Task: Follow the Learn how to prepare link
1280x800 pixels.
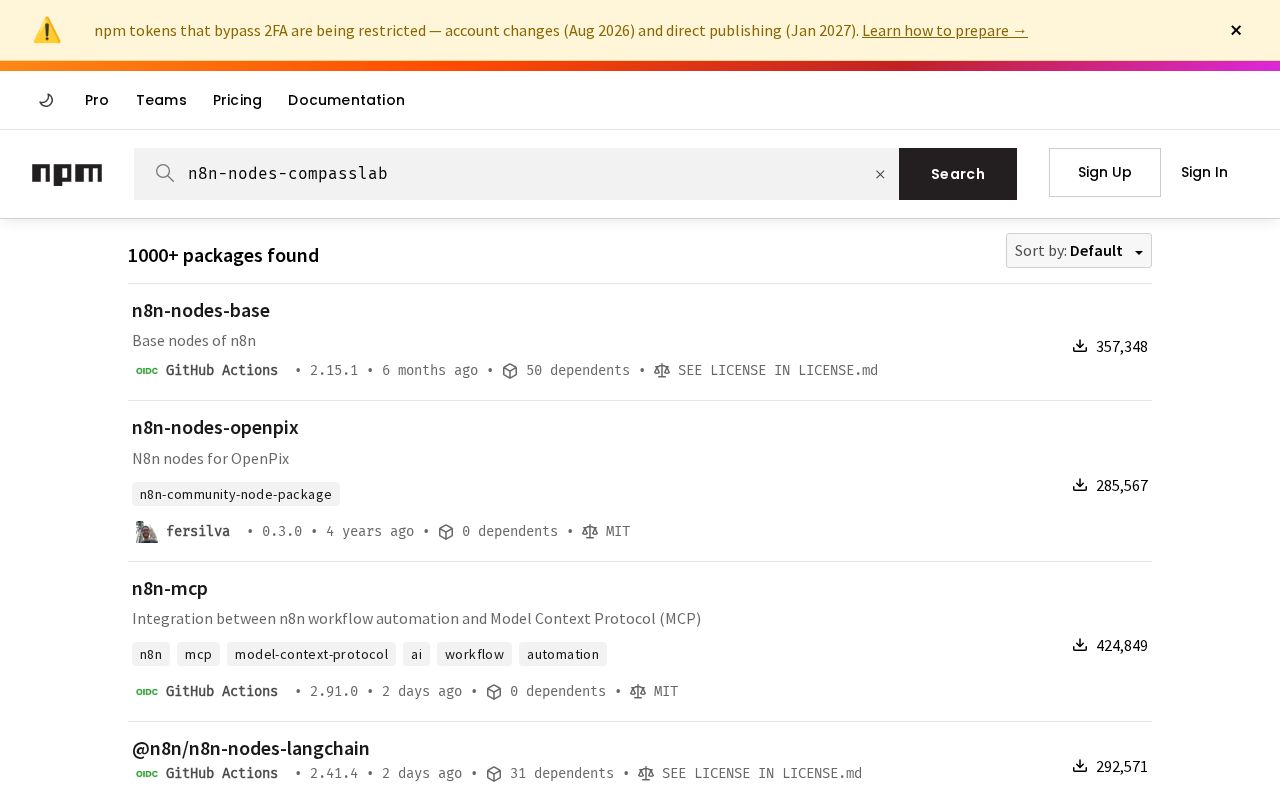Action: pyautogui.click(x=945, y=30)
